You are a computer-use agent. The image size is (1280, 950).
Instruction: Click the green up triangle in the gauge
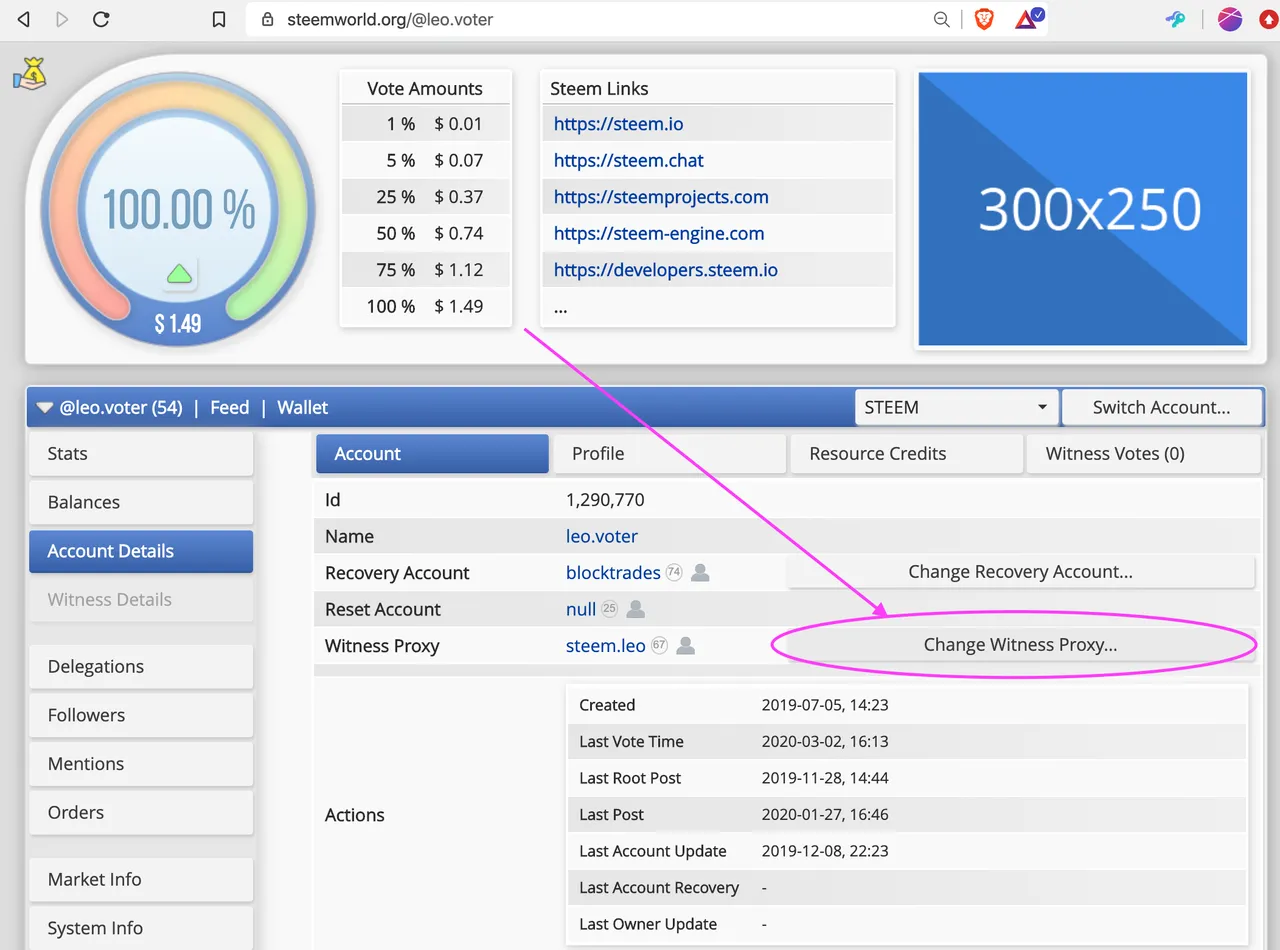click(x=179, y=273)
